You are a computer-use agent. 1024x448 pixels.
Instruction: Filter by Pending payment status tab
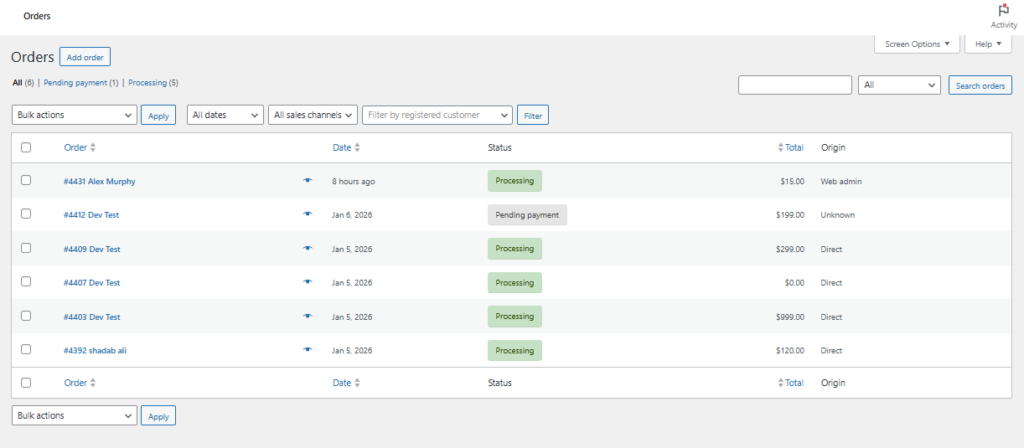80,82
